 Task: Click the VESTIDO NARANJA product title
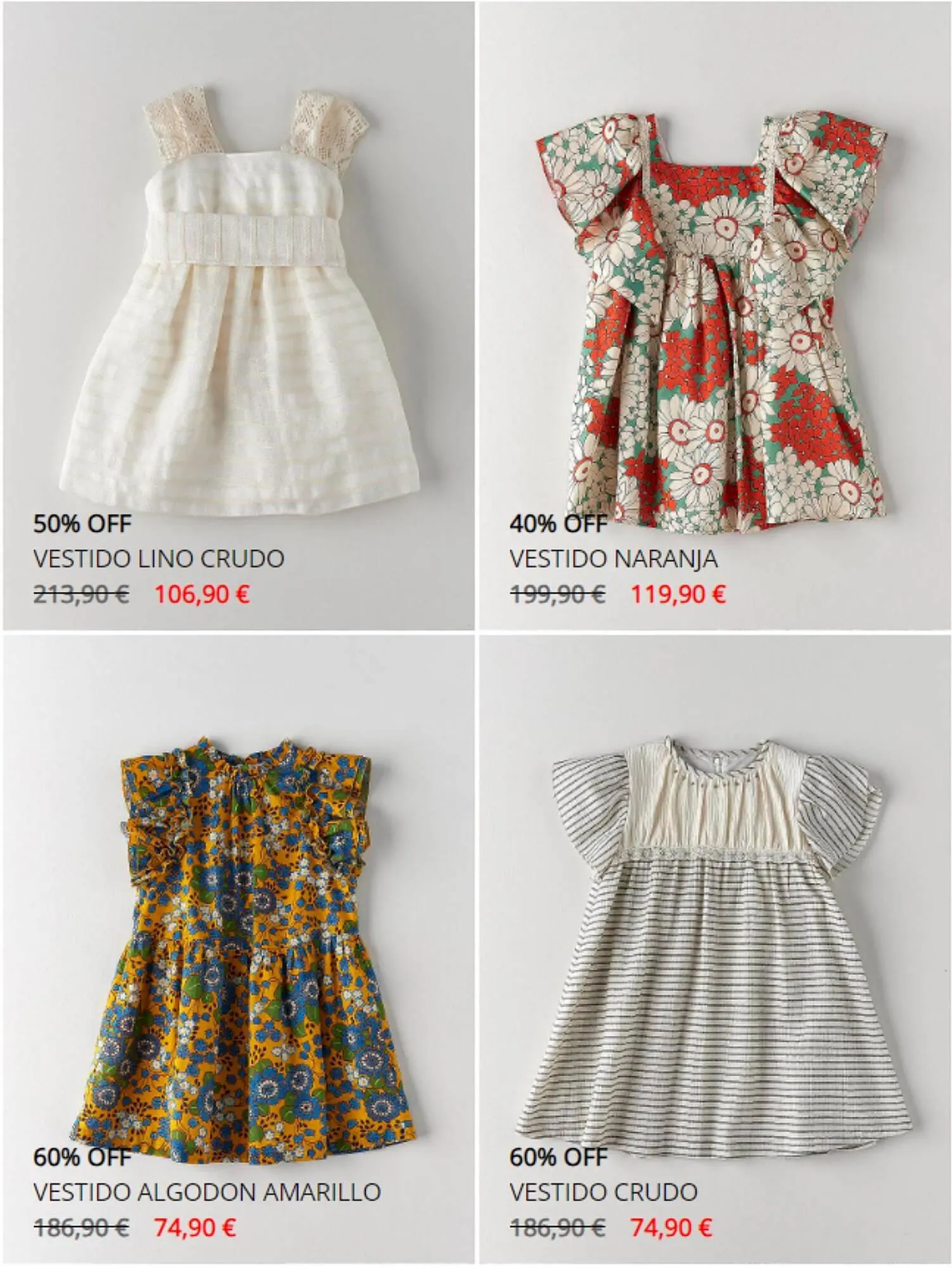tap(614, 559)
